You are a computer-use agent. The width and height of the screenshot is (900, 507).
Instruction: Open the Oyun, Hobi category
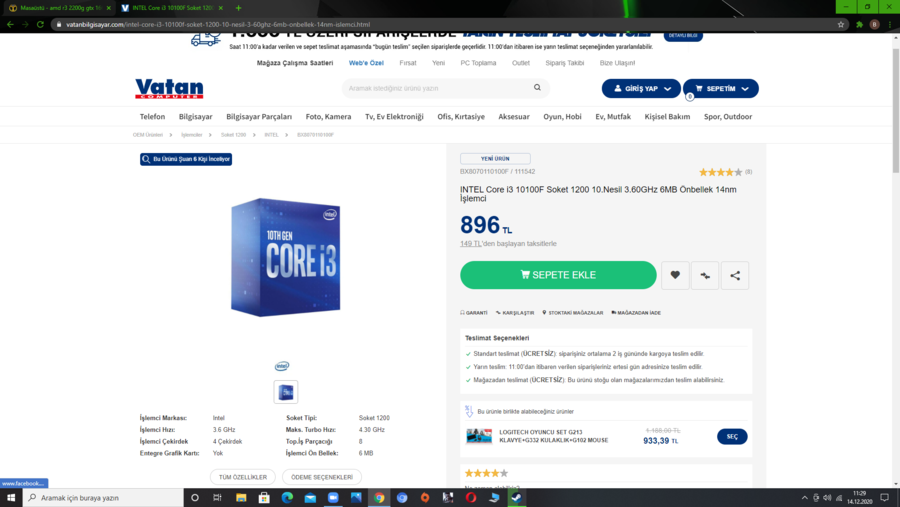562,117
